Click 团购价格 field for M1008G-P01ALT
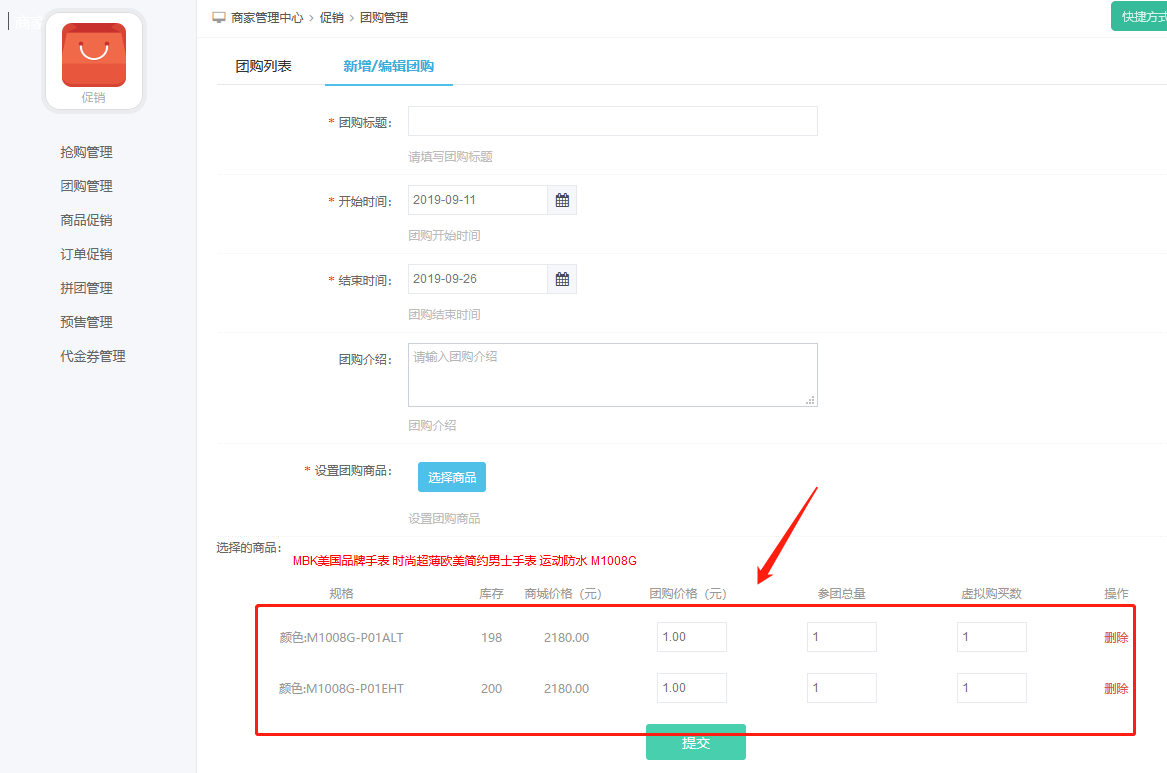Image resolution: width=1167 pixels, height=773 pixels. coord(691,637)
